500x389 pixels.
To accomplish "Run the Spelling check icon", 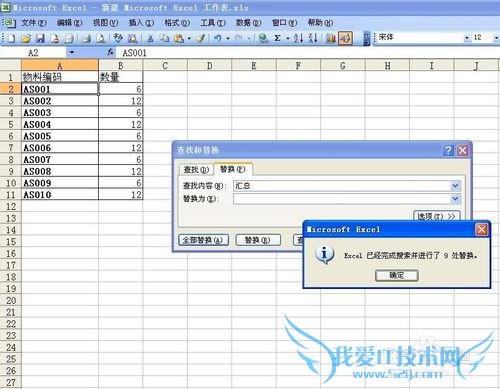I will 118,38.
